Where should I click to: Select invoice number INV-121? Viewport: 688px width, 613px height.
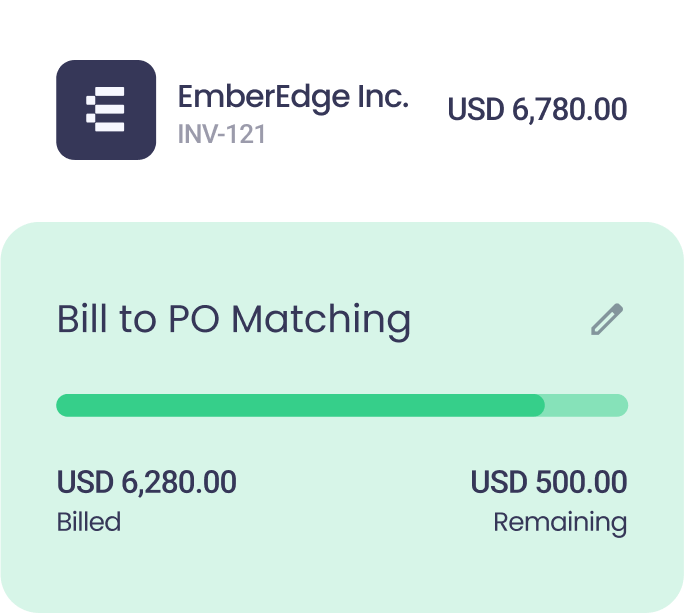click(x=221, y=134)
